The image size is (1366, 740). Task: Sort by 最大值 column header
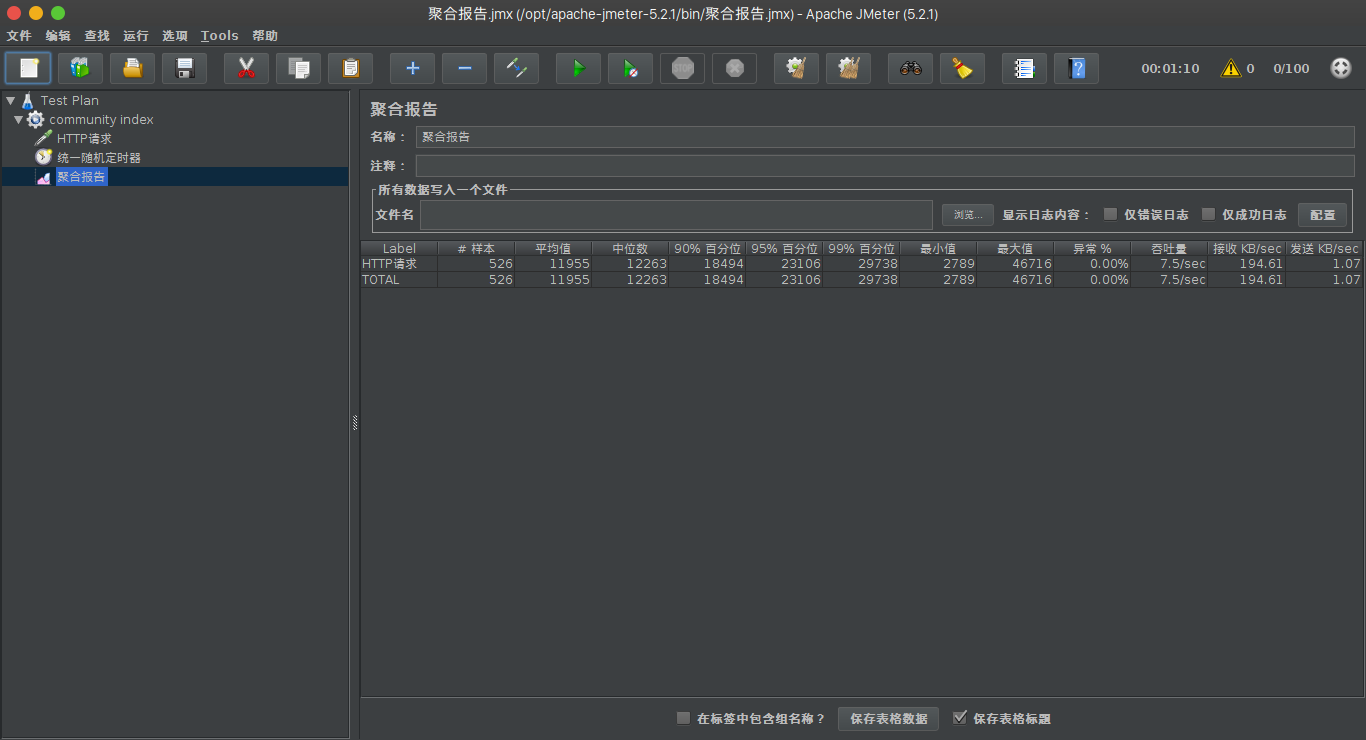(1015, 248)
